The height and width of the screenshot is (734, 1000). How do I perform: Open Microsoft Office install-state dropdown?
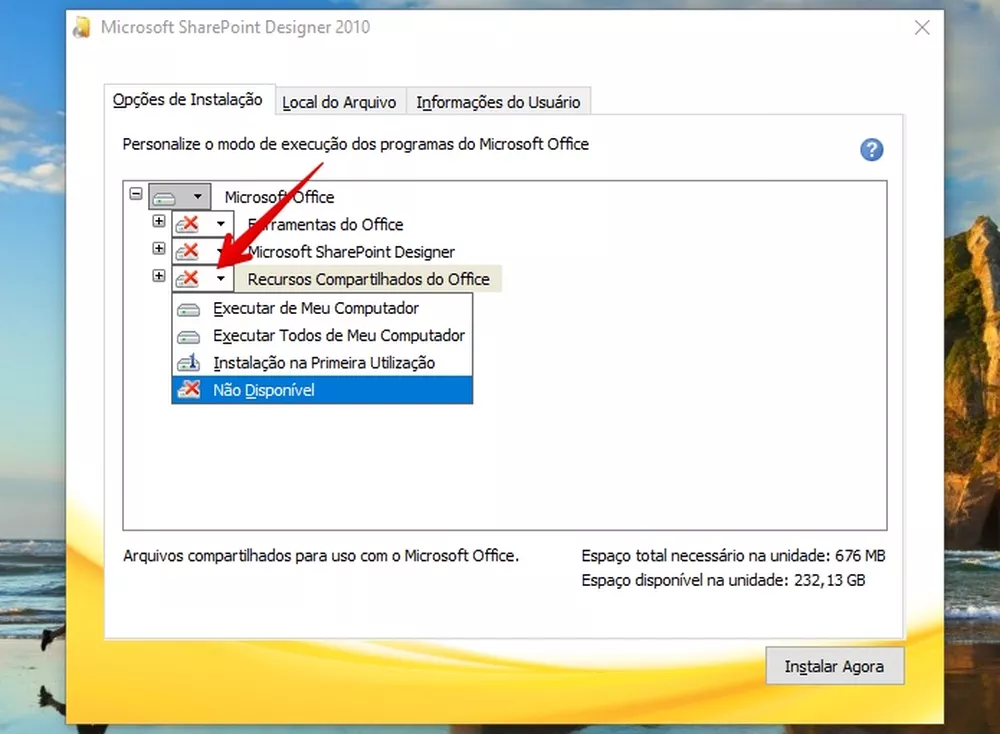pyautogui.click(x=180, y=196)
